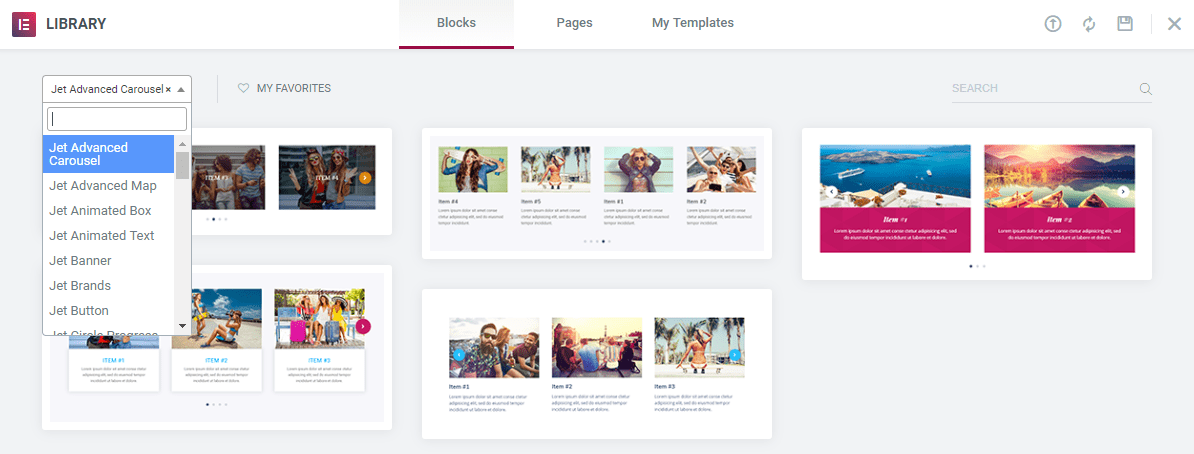1194x454 pixels.
Task: Focus the dropdown filter text field
Action: [x=117, y=119]
